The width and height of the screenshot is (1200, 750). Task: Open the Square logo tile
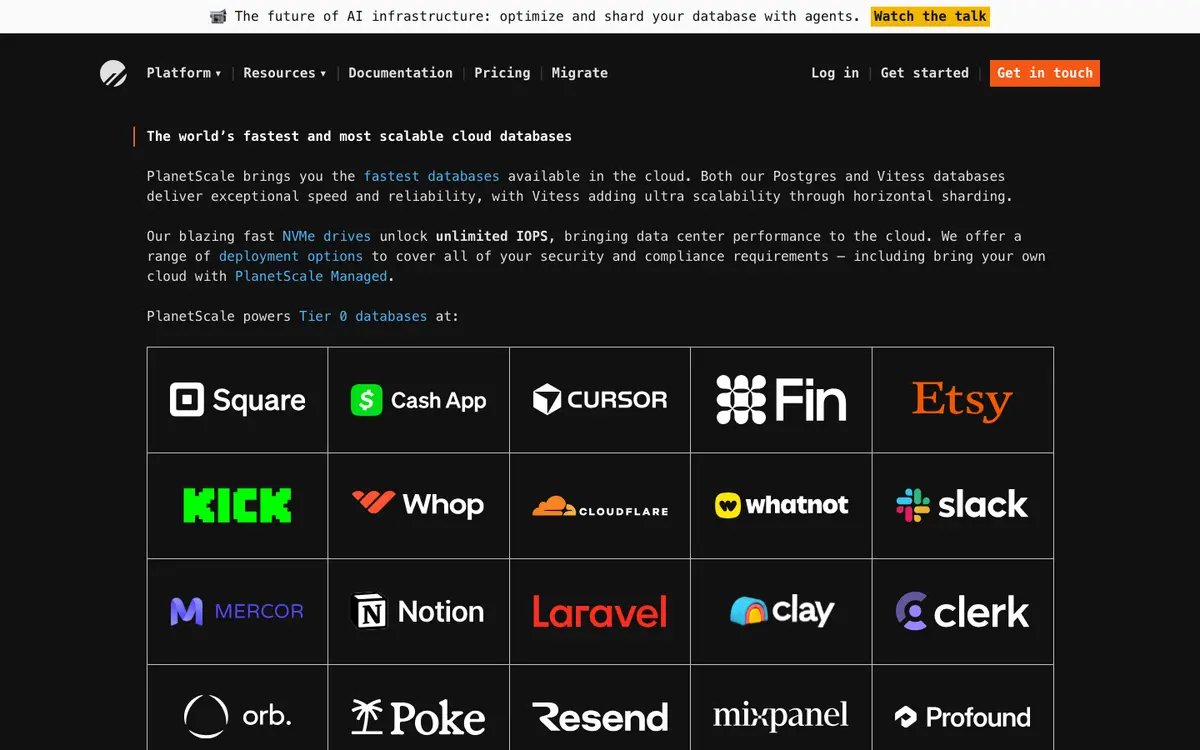coord(237,400)
